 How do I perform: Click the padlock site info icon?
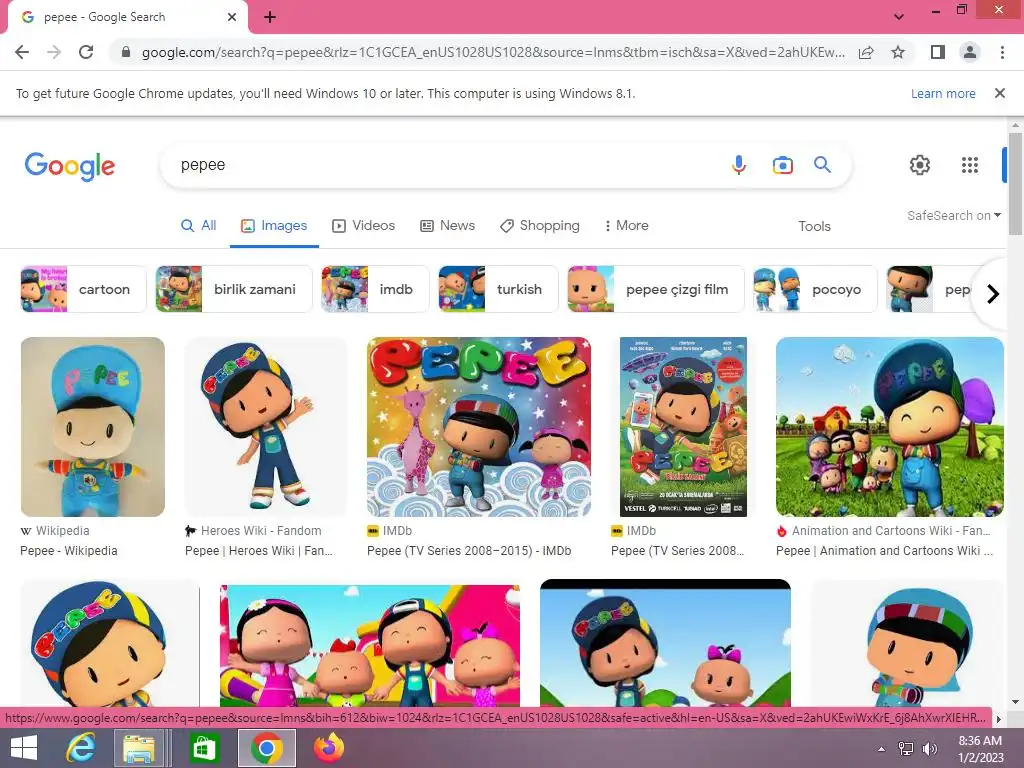(126, 52)
